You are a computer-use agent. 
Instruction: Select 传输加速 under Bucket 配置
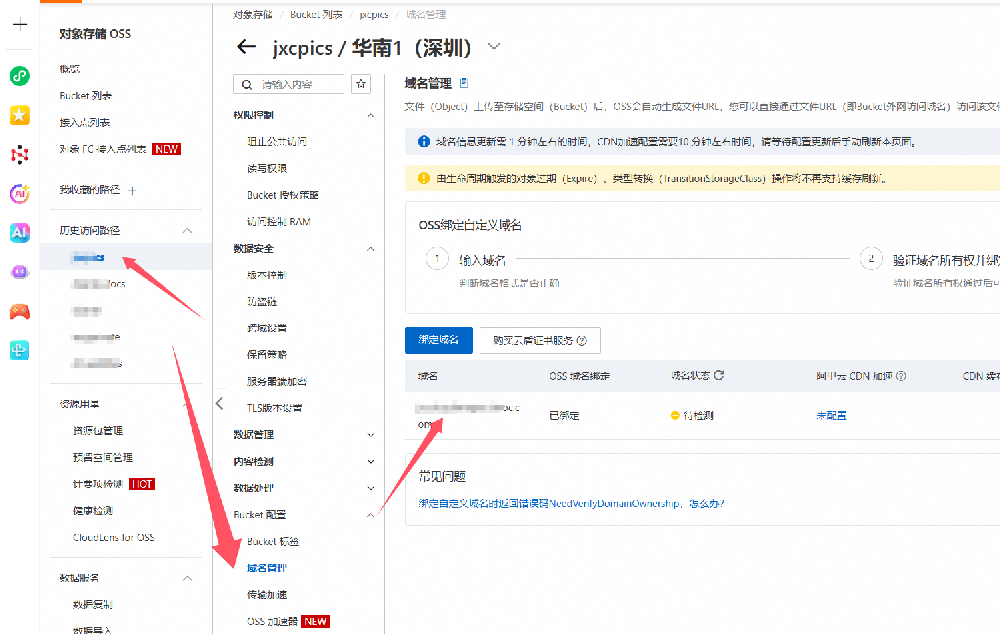267,594
